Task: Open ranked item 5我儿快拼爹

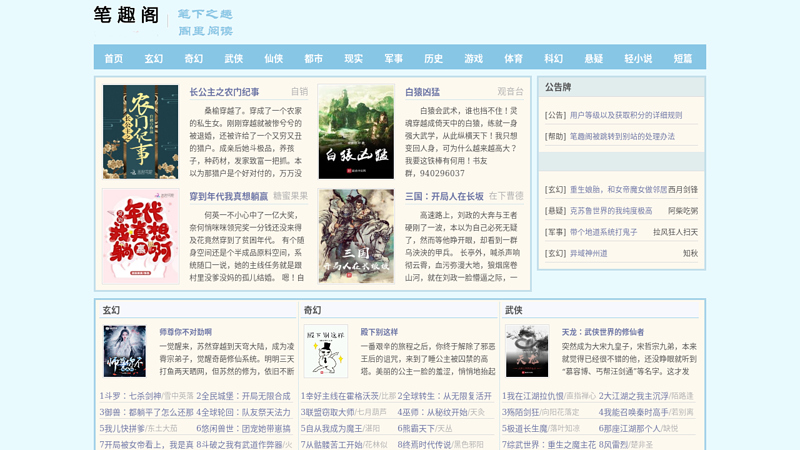Action: [122, 429]
